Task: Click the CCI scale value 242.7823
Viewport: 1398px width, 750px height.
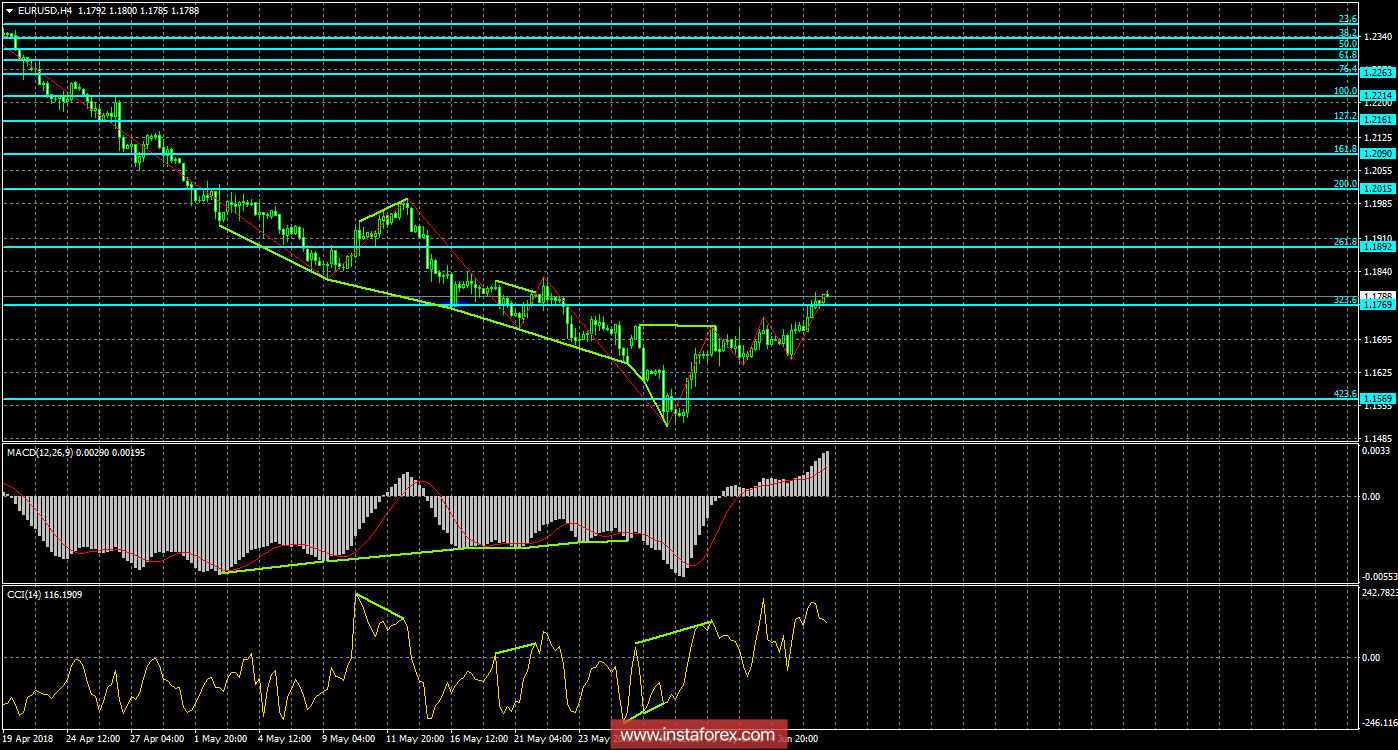Action: [1379, 593]
